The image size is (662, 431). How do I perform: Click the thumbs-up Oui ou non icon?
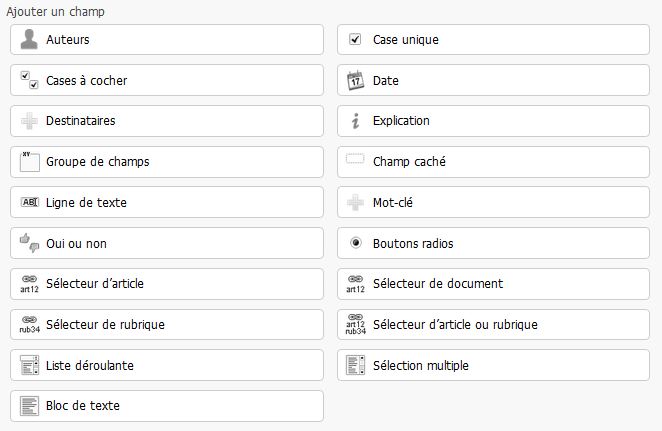tap(29, 243)
